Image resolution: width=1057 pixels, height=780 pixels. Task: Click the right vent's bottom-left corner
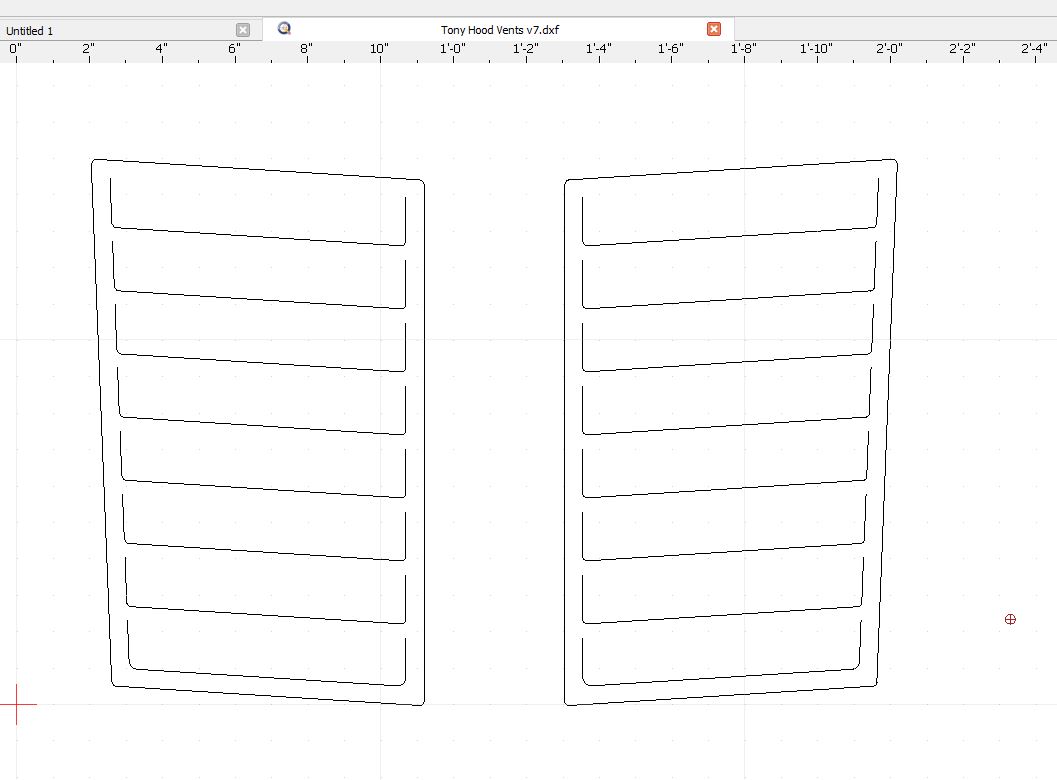[x=567, y=703]
